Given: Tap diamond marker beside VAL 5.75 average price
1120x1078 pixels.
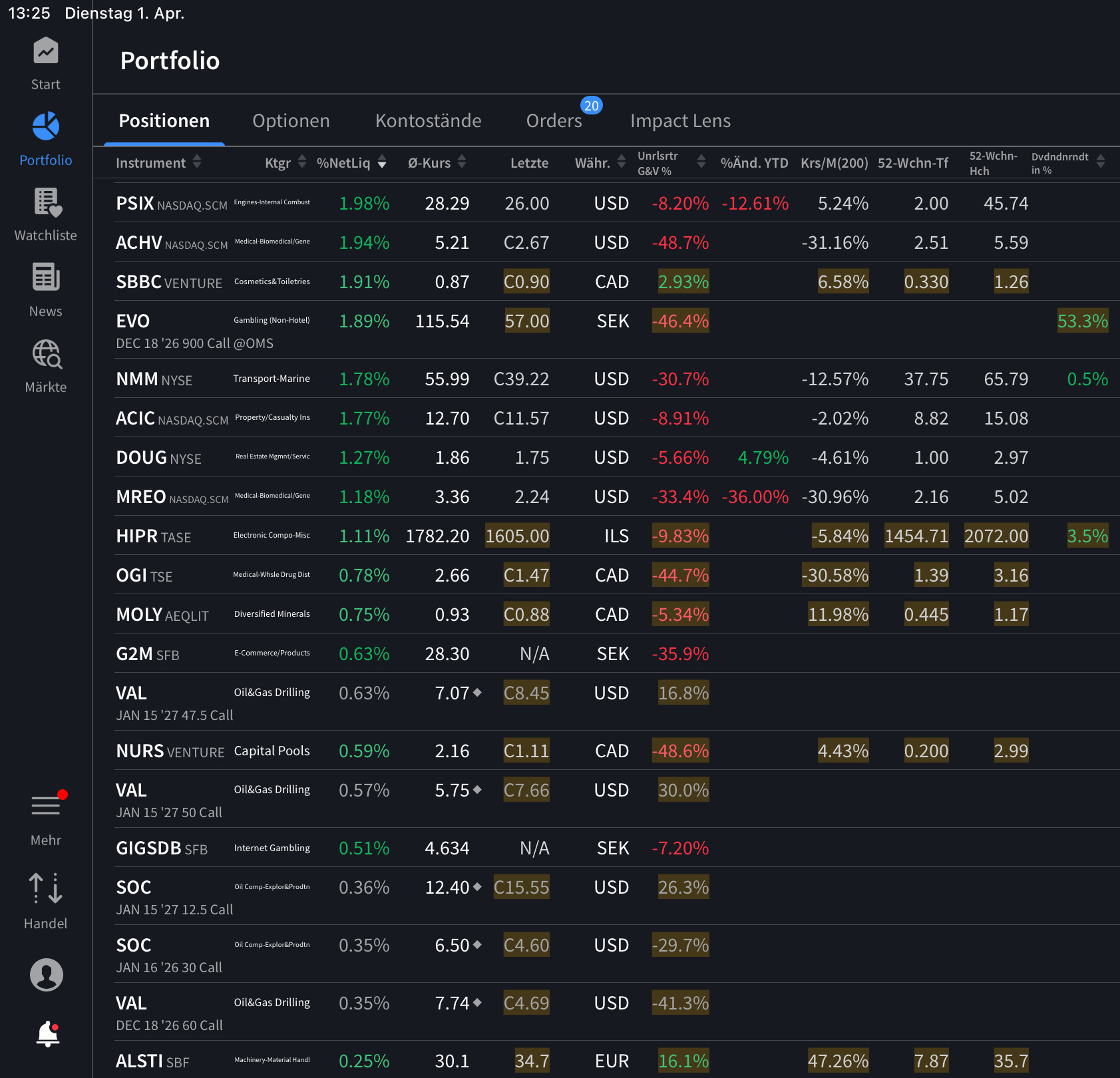Looking at the screenshot, I should (x=477, y=790).
